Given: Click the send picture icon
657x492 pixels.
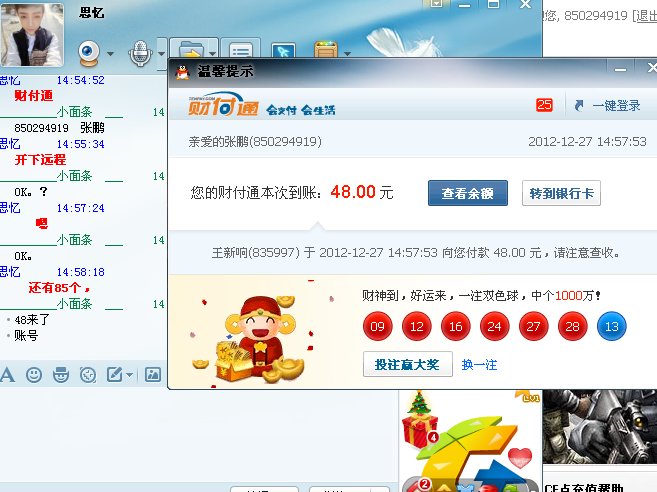Looking at the screenshot, I should [153, 374].
